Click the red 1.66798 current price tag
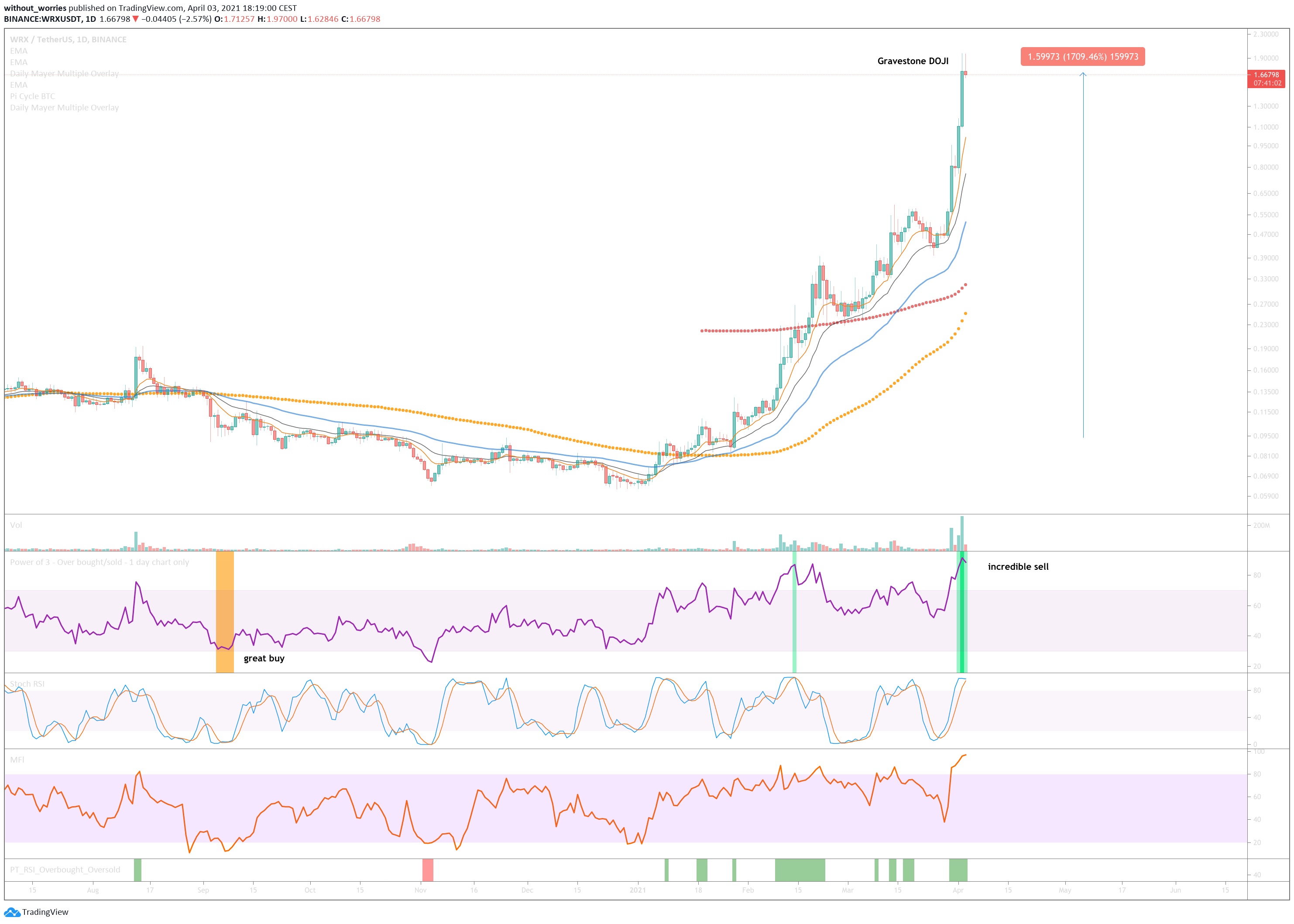 [x=1266, y=75]
